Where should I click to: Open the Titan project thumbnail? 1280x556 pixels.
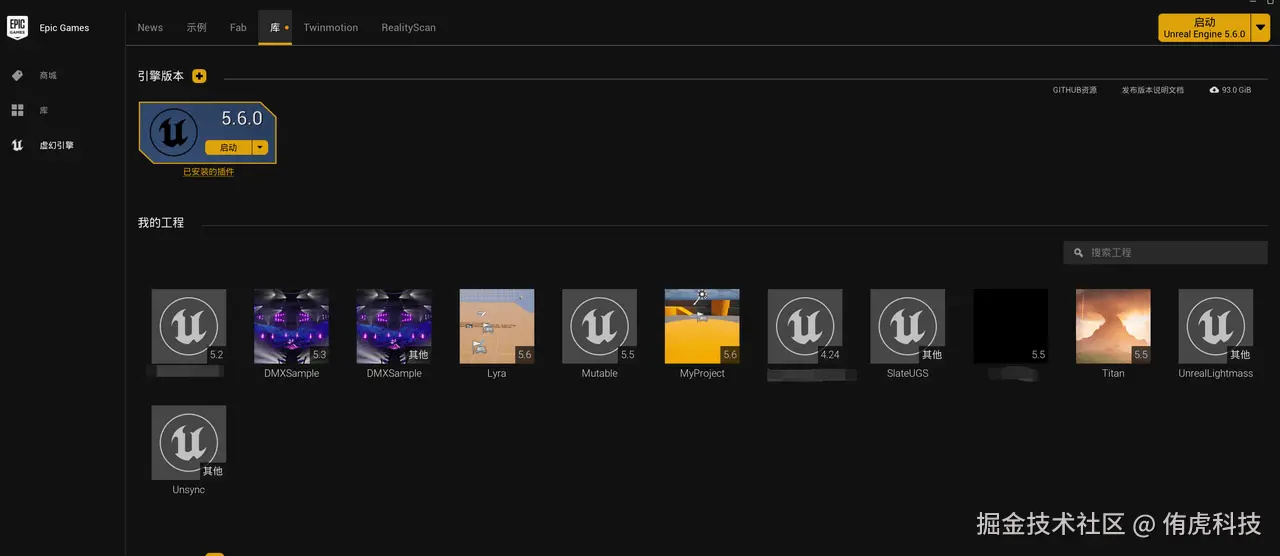pyautogui.click(x=1113, y=326)
